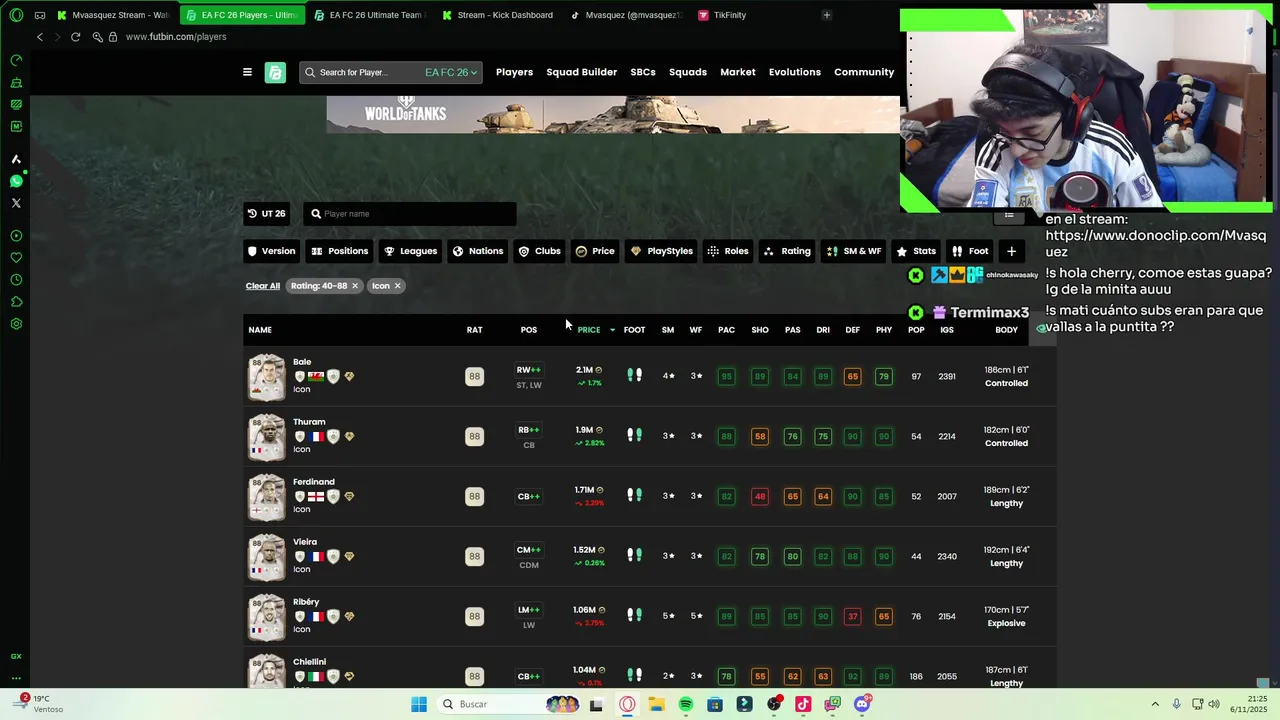Open a new browser tab
Viewport: 1280px width, 720px height.
[x=826, y=15]
